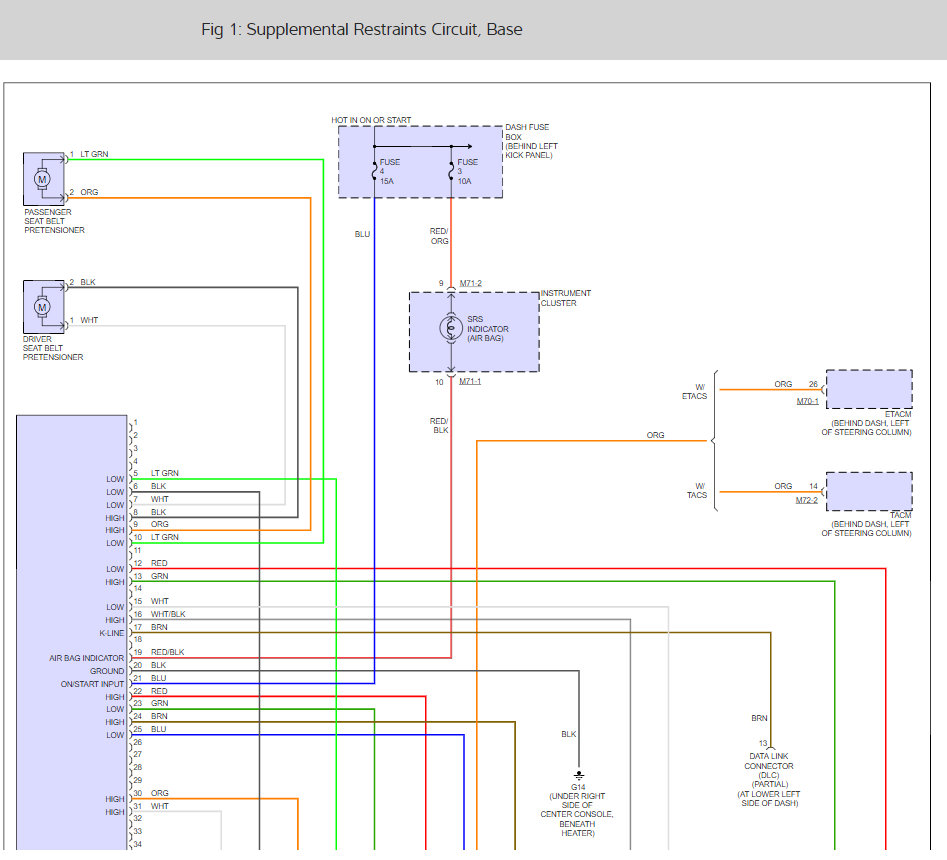Click the WHT label at driver pretensioner pin 1
The height and width of the screenshot is (860, 947).
pos(89,320)
